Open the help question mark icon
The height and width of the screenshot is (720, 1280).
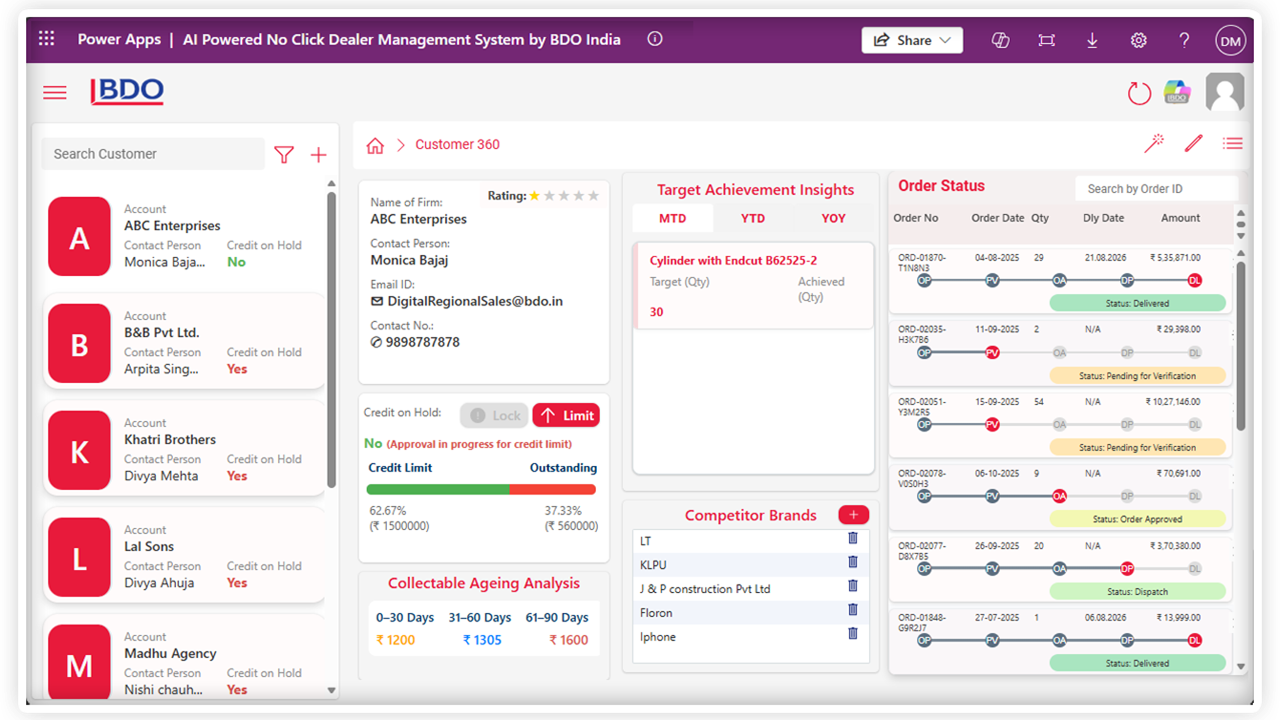pos(1184,40)
